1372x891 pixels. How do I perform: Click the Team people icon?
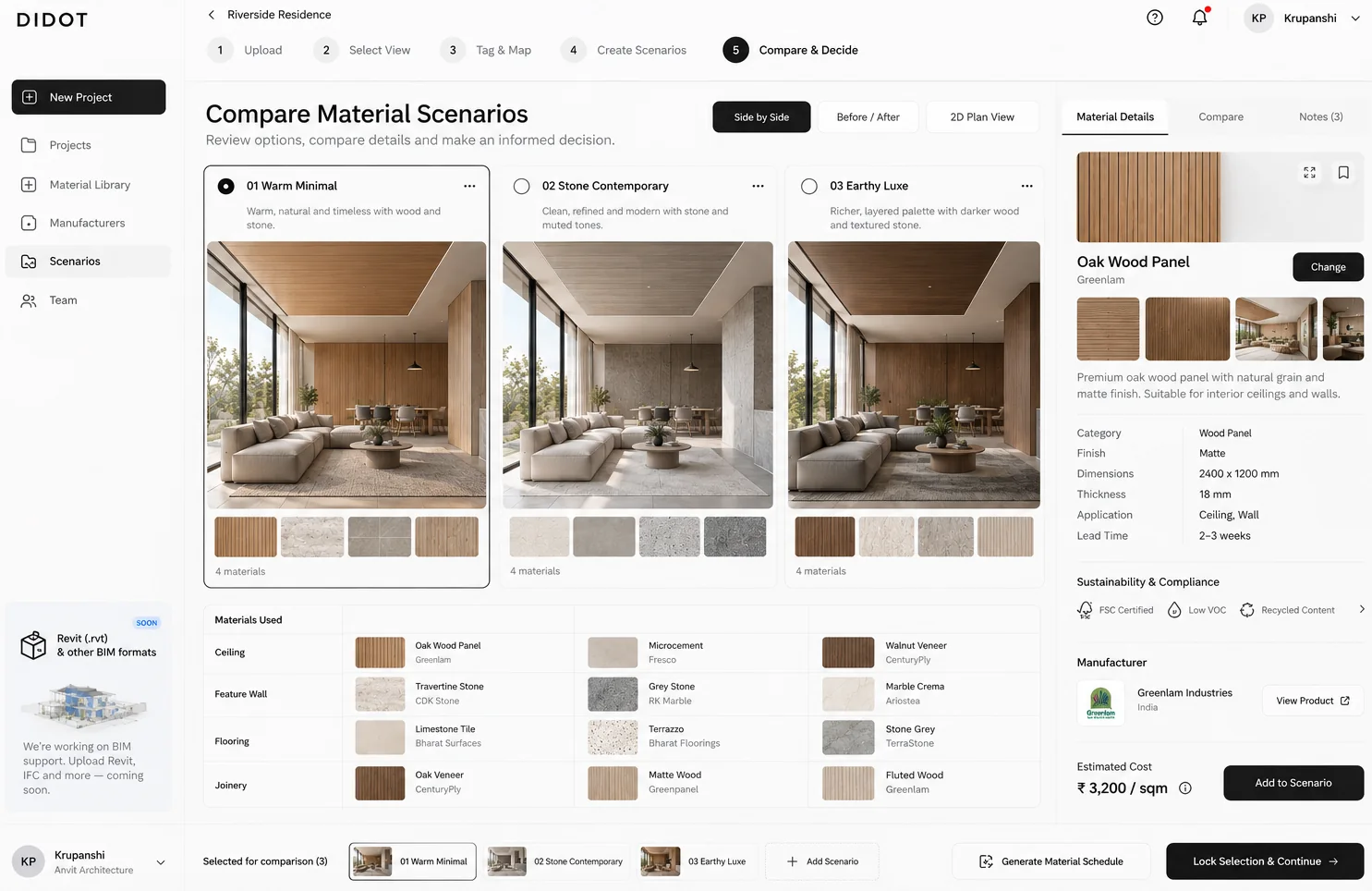coord(29,300)
